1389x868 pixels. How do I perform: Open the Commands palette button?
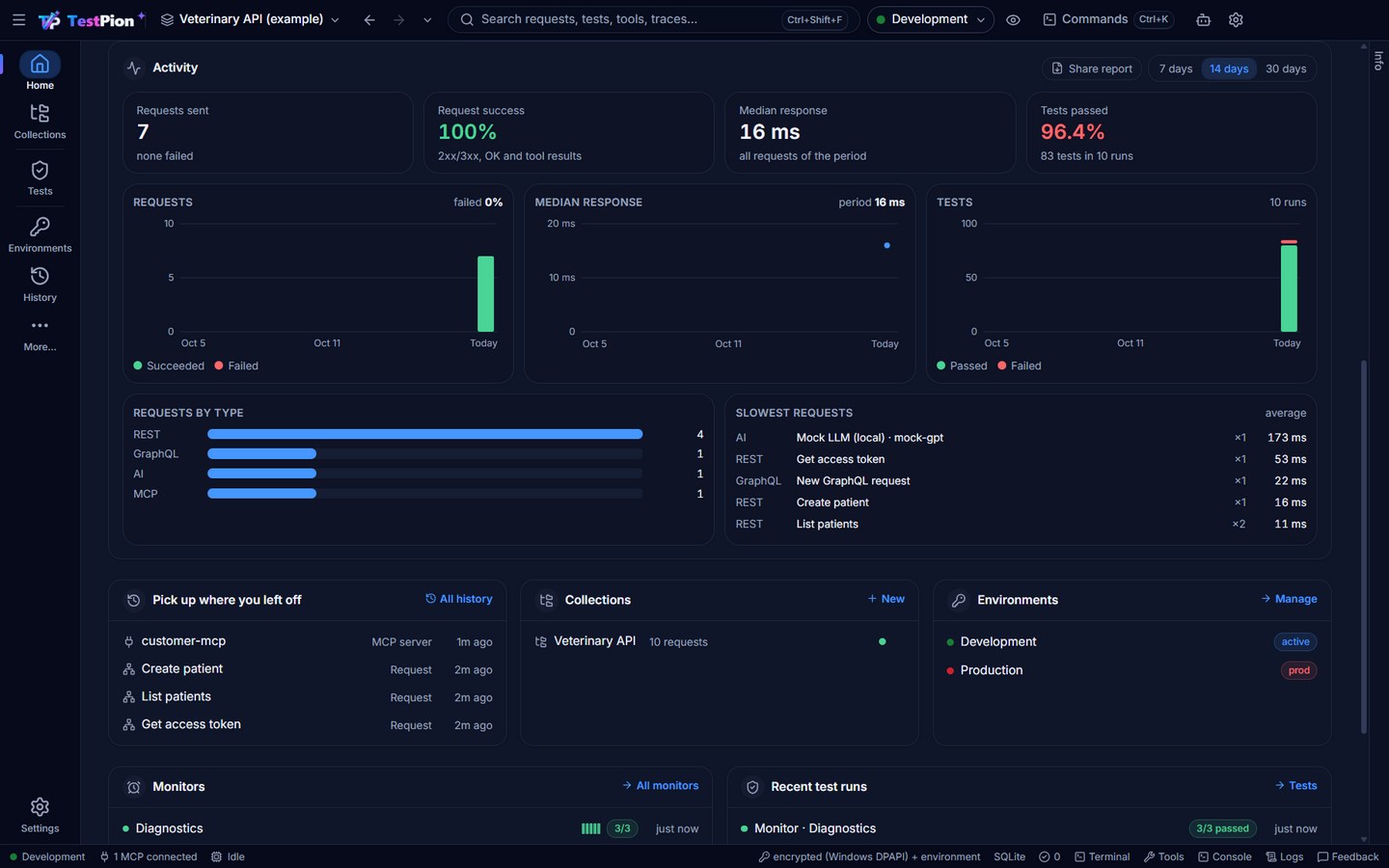pyautogui.click(x=1107, y=19)
